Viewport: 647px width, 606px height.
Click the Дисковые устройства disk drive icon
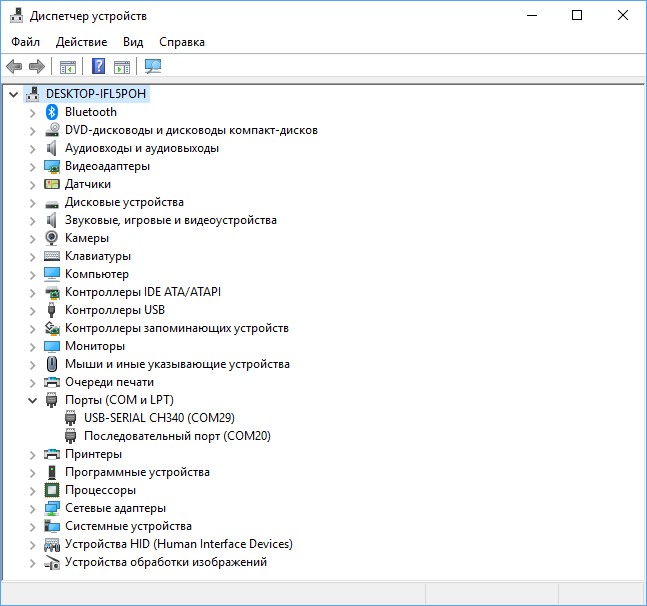coord(52,203)
